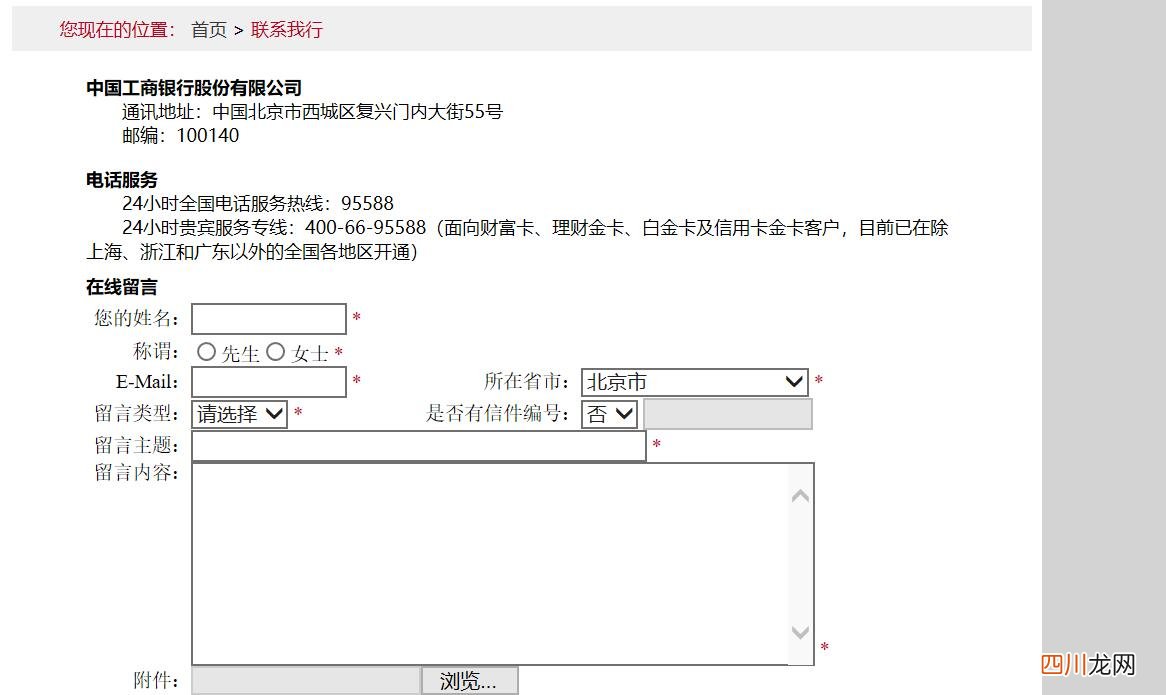Focus the 留言主题 subject input field
The image size is (1166, 695).
[419, 446]
